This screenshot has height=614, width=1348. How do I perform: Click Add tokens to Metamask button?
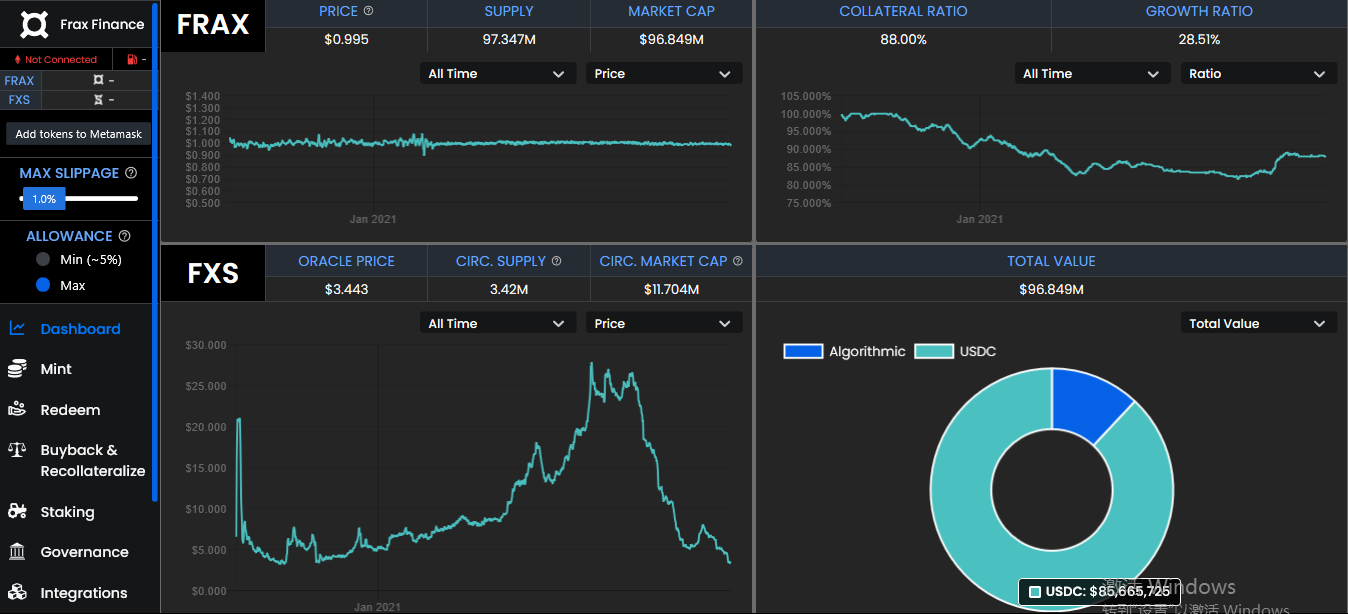point(79,134)
